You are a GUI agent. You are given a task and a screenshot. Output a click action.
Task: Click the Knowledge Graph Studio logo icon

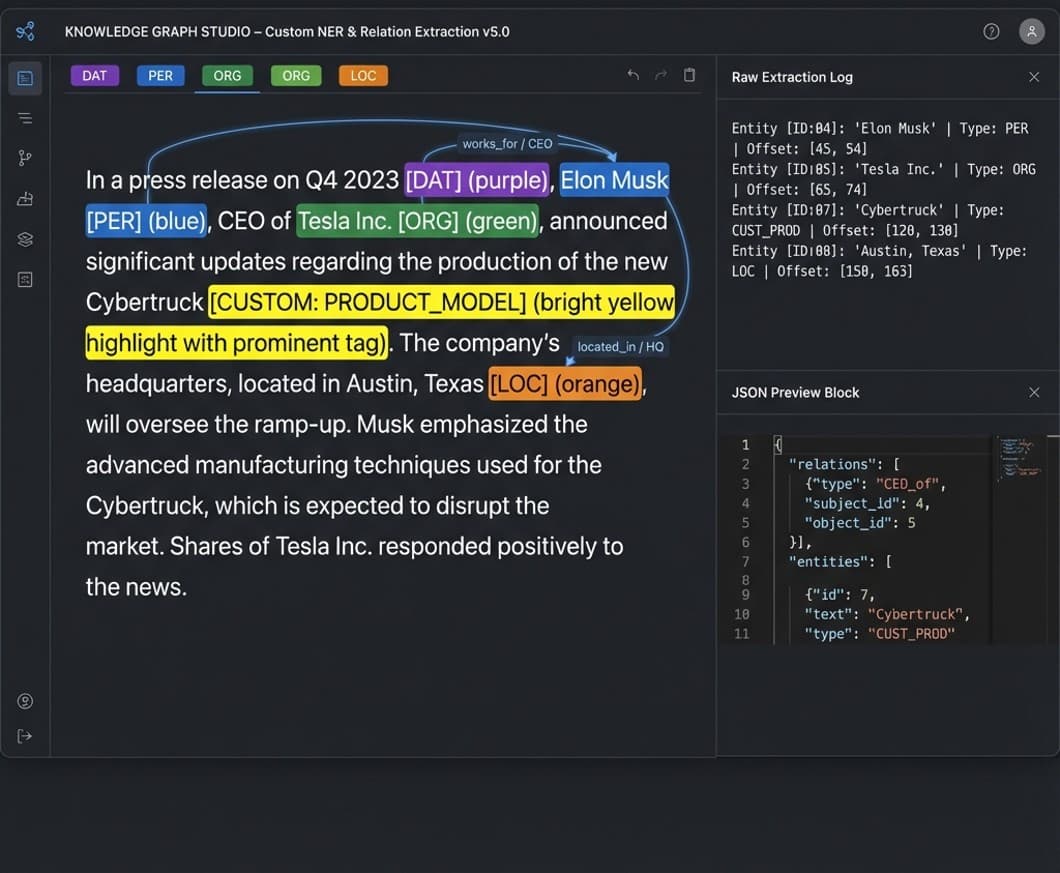coord(25,31)
